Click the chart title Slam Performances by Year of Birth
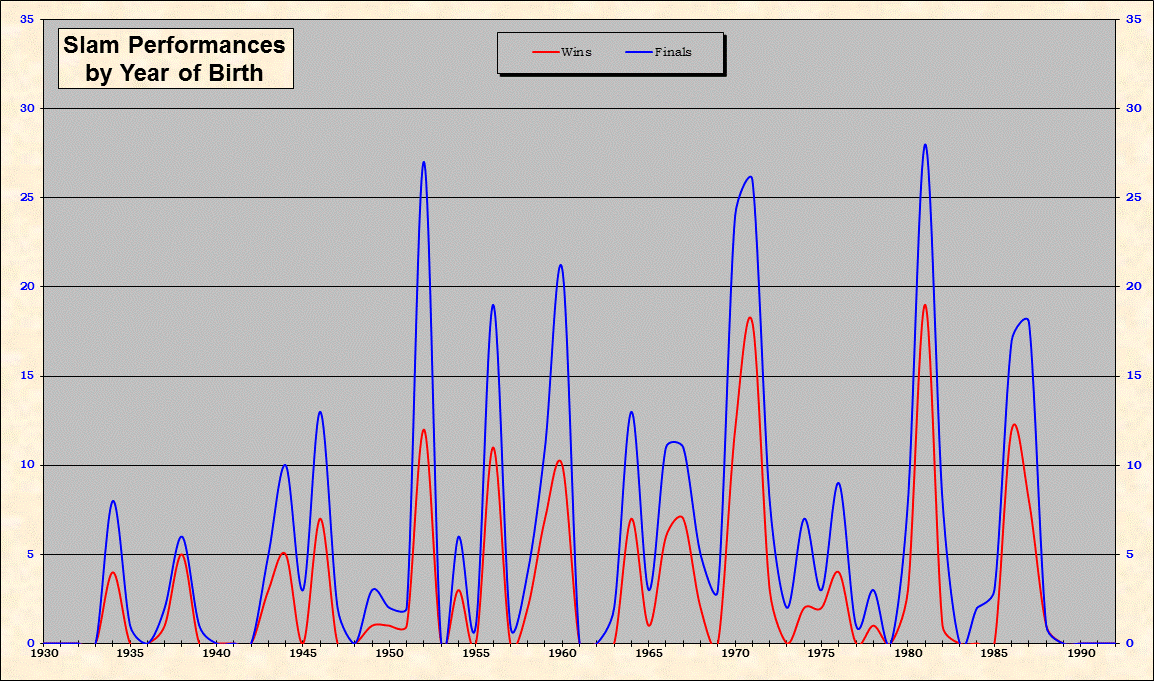 [x=174, y=59]
